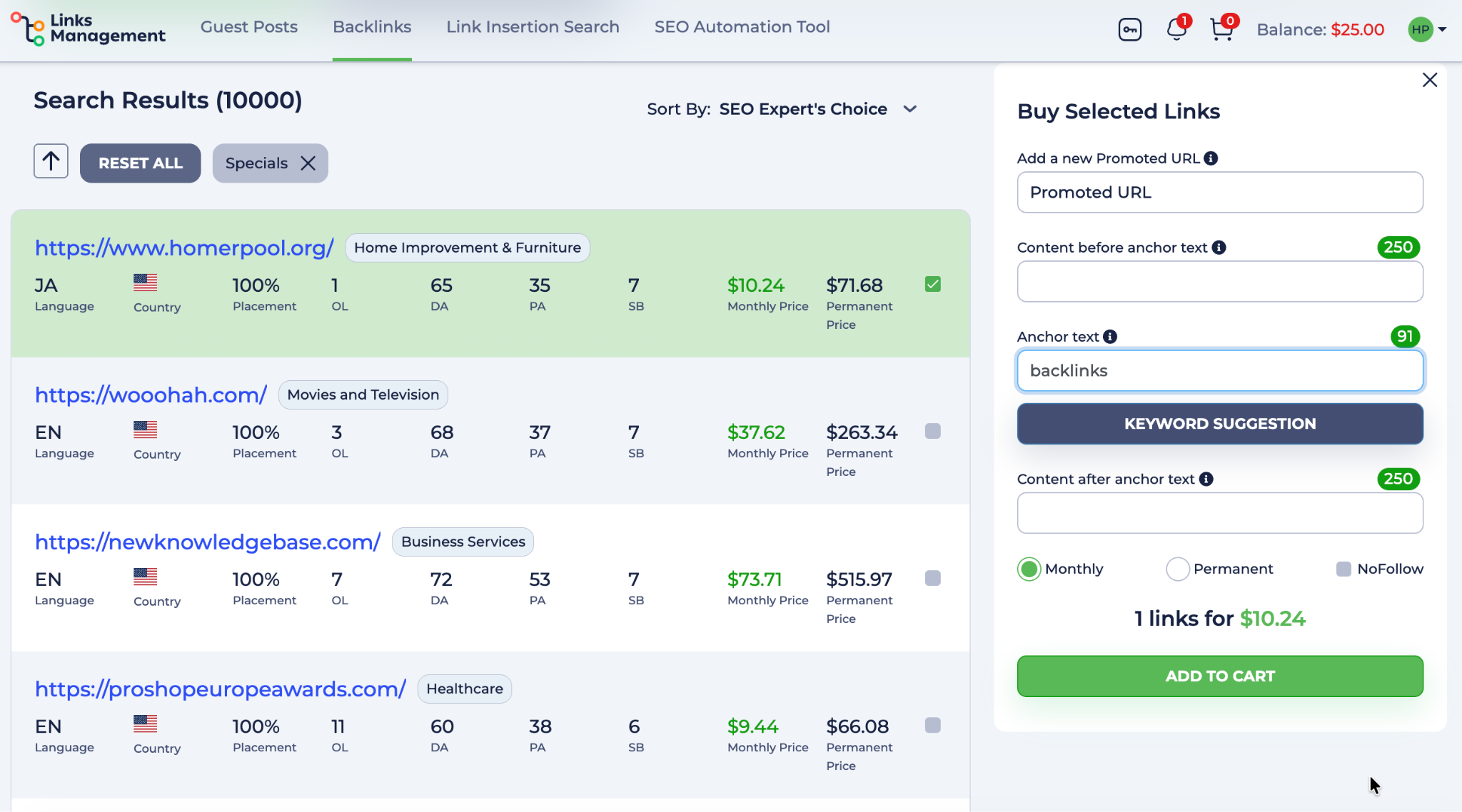This screenshot has width=1462, height=812.
Task: Click the country flag in wooohah.com row
Action: click(x=146, y=430)
